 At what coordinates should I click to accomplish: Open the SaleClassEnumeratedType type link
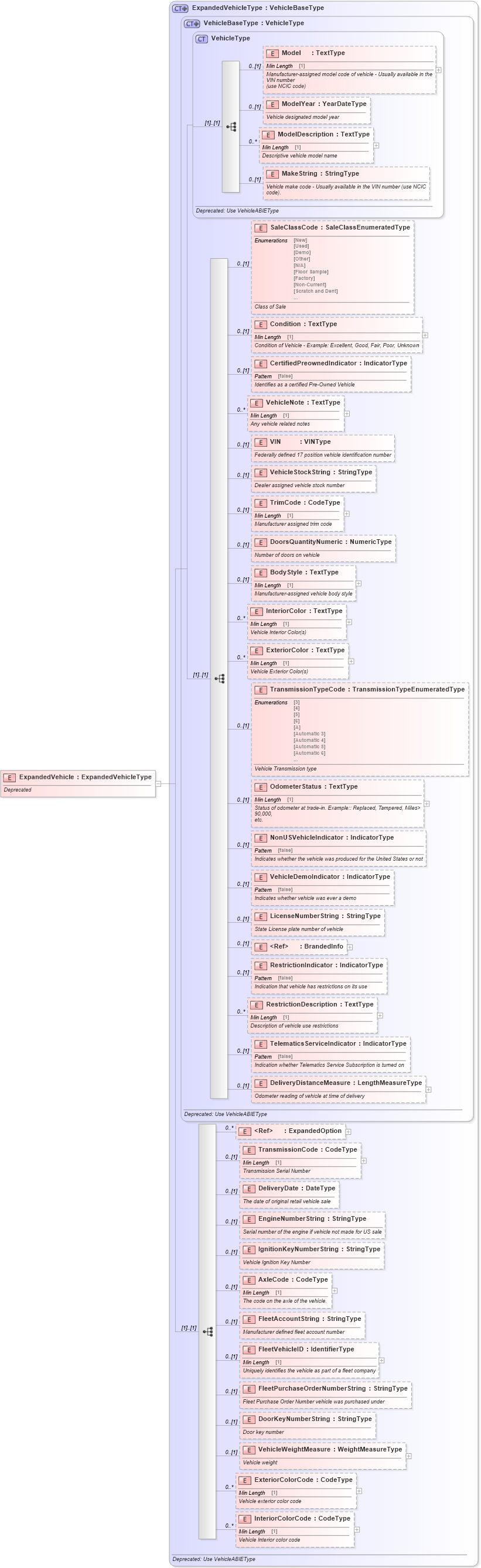368,228
